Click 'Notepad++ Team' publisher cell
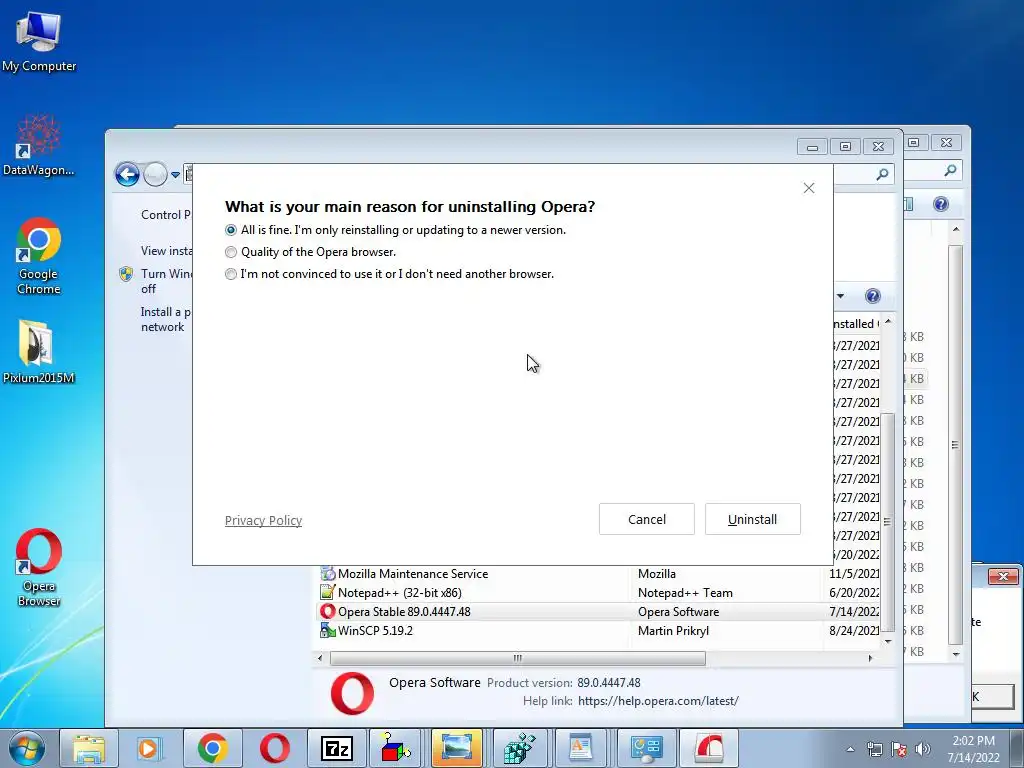 coord(685,593)
